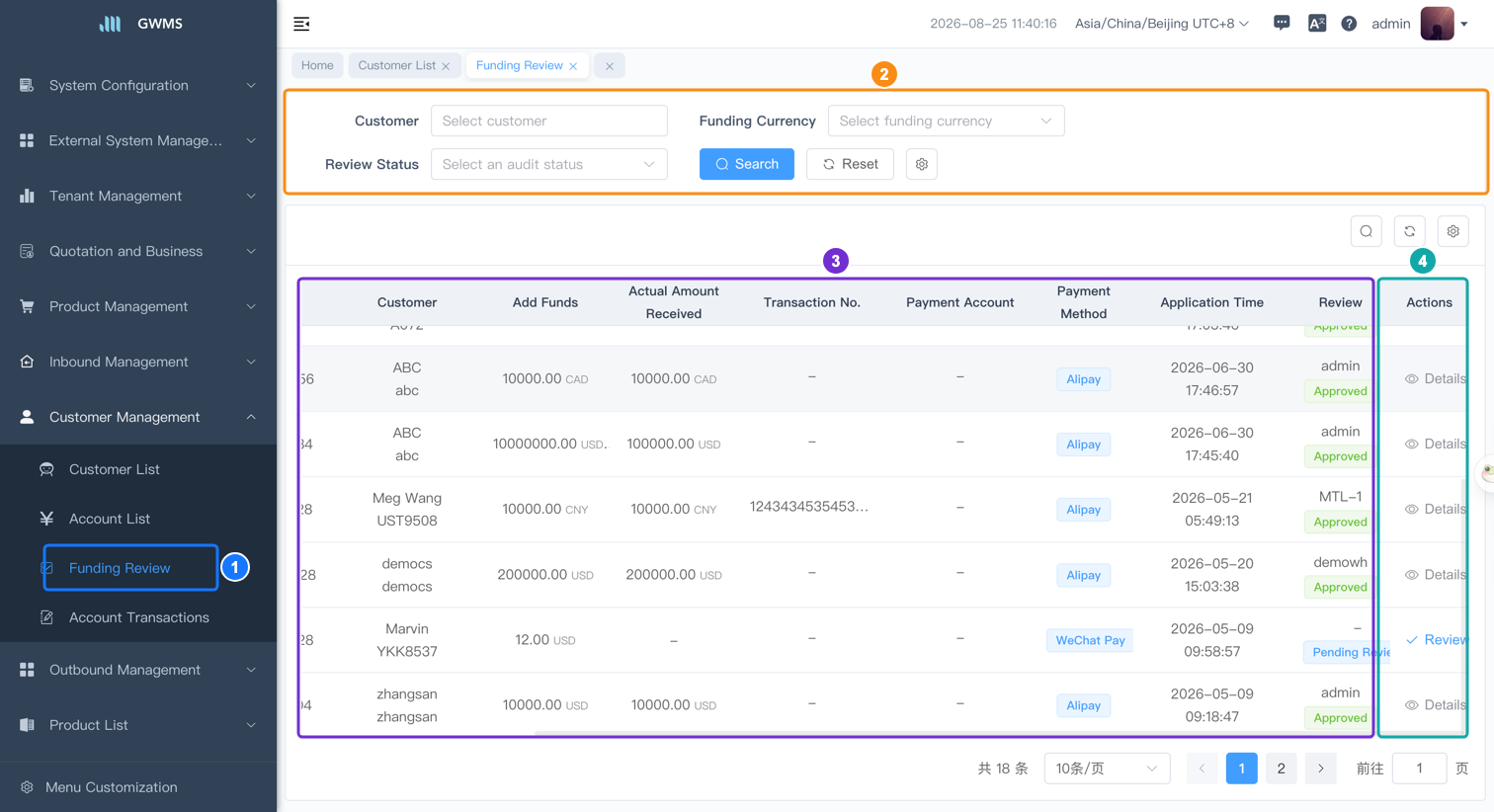Image resolution: width=1494 pixels, height=812 pixels.
Task: Open the language translation icon
Action: coord(1317,23)
